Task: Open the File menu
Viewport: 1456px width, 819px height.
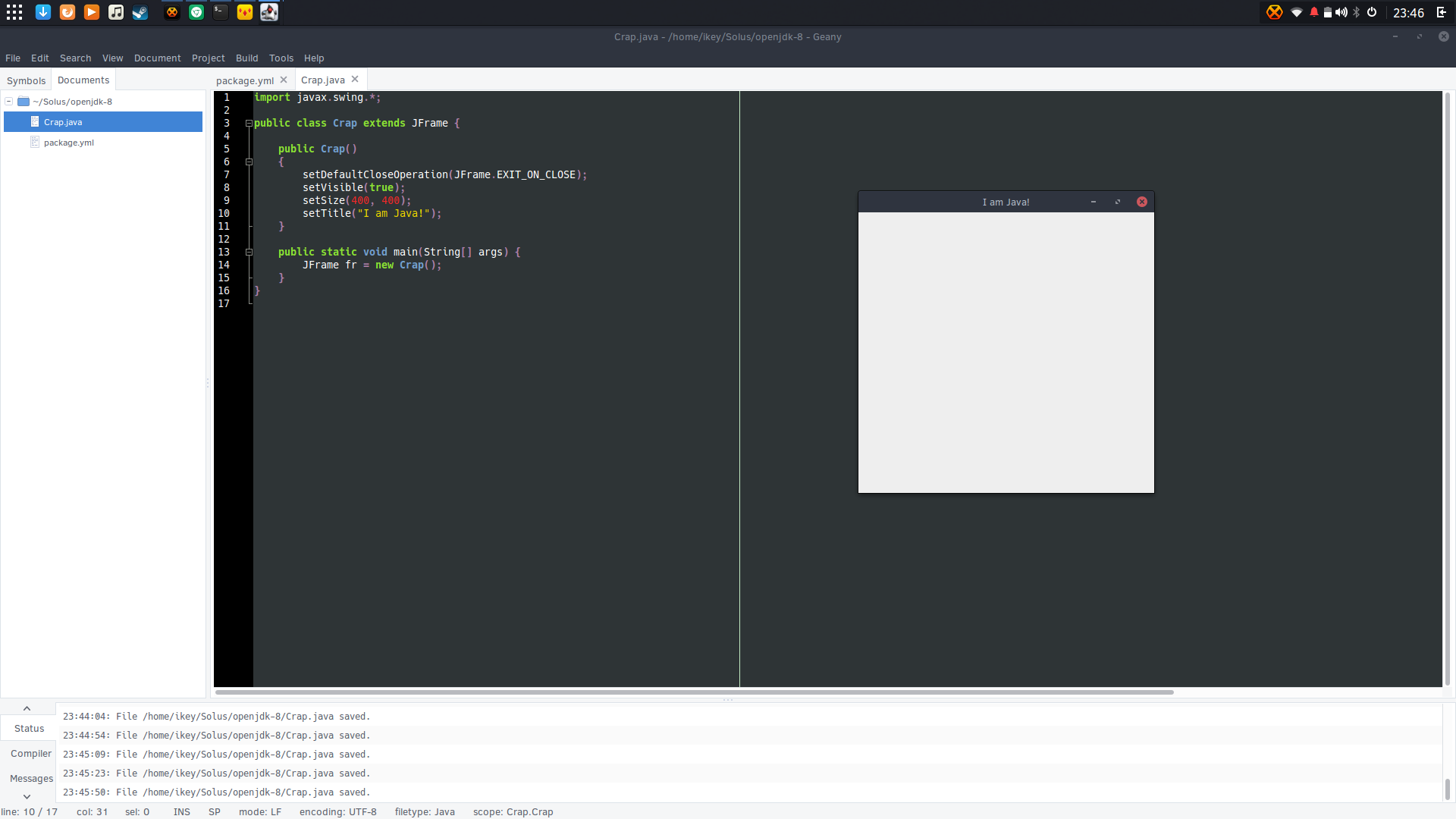Action: pos(13,58)
